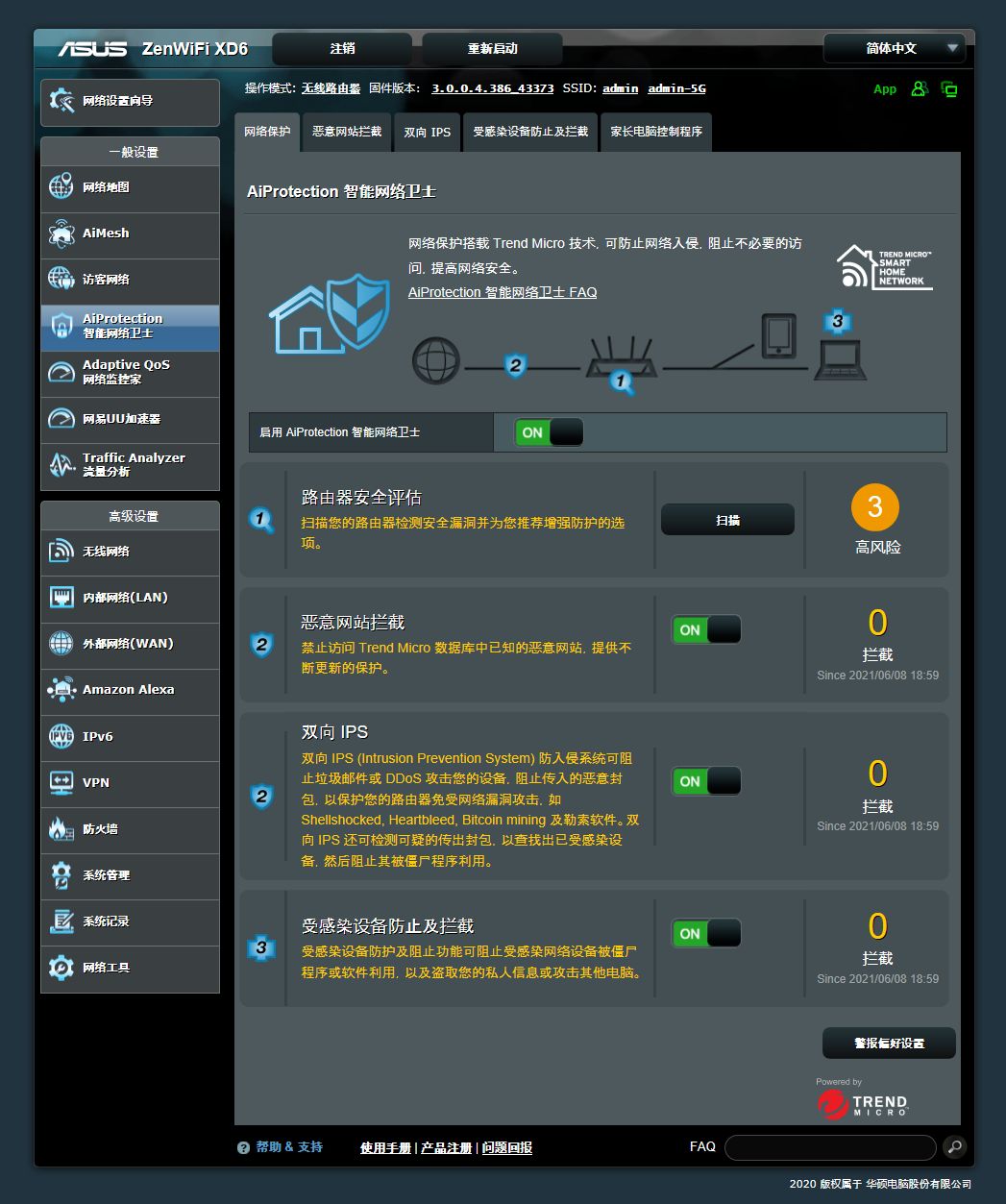Switch to the 恶意网站拦截 tab
The image size is (1006, 1204).
pyautogui.click(x=347, y=132)
